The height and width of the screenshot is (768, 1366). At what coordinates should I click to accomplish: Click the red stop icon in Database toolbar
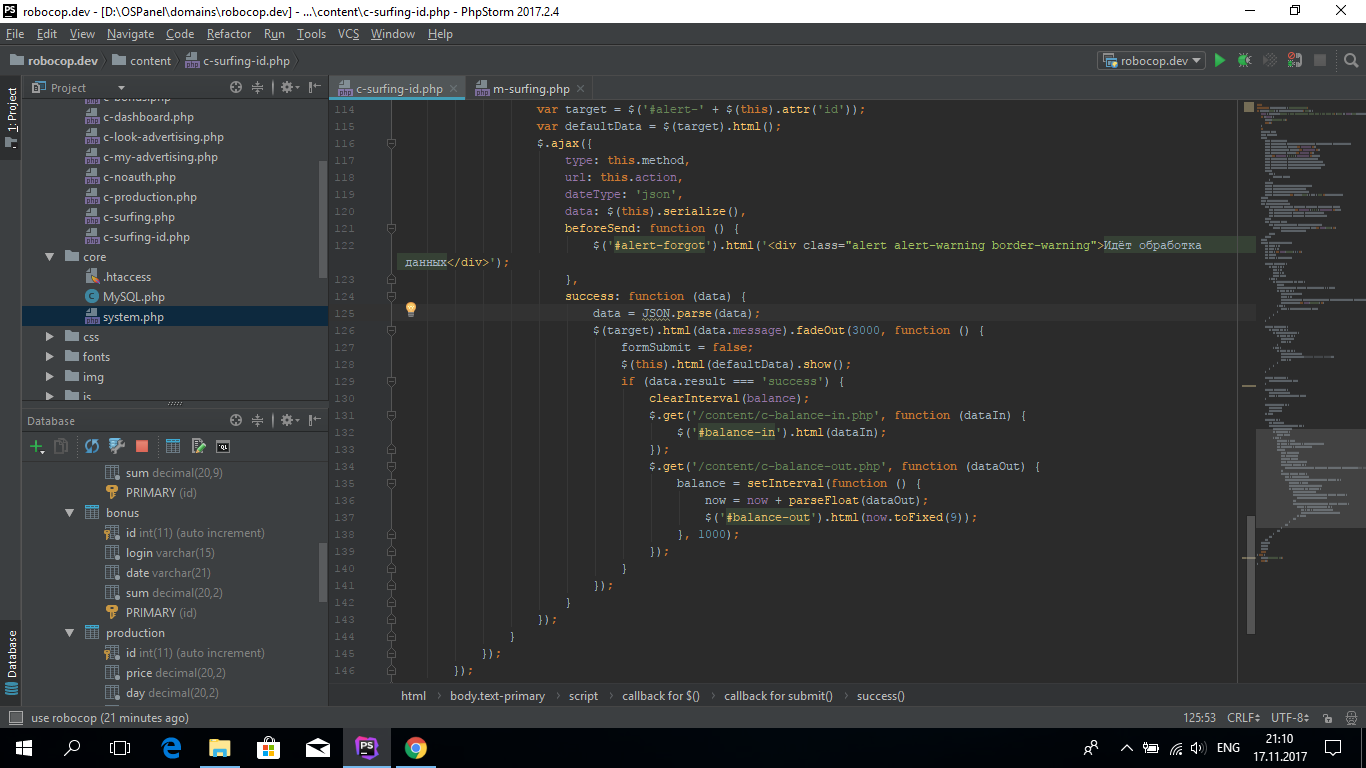pos(142,447)
